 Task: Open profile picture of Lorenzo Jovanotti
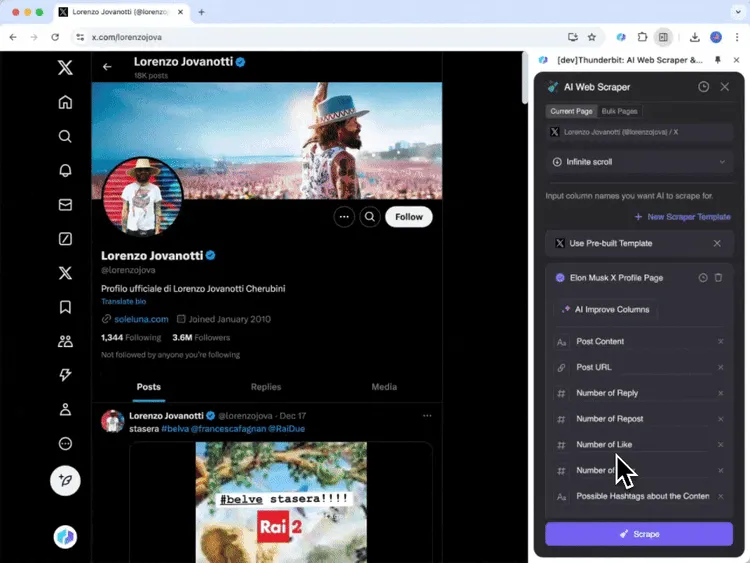click(x=142, y=197)
